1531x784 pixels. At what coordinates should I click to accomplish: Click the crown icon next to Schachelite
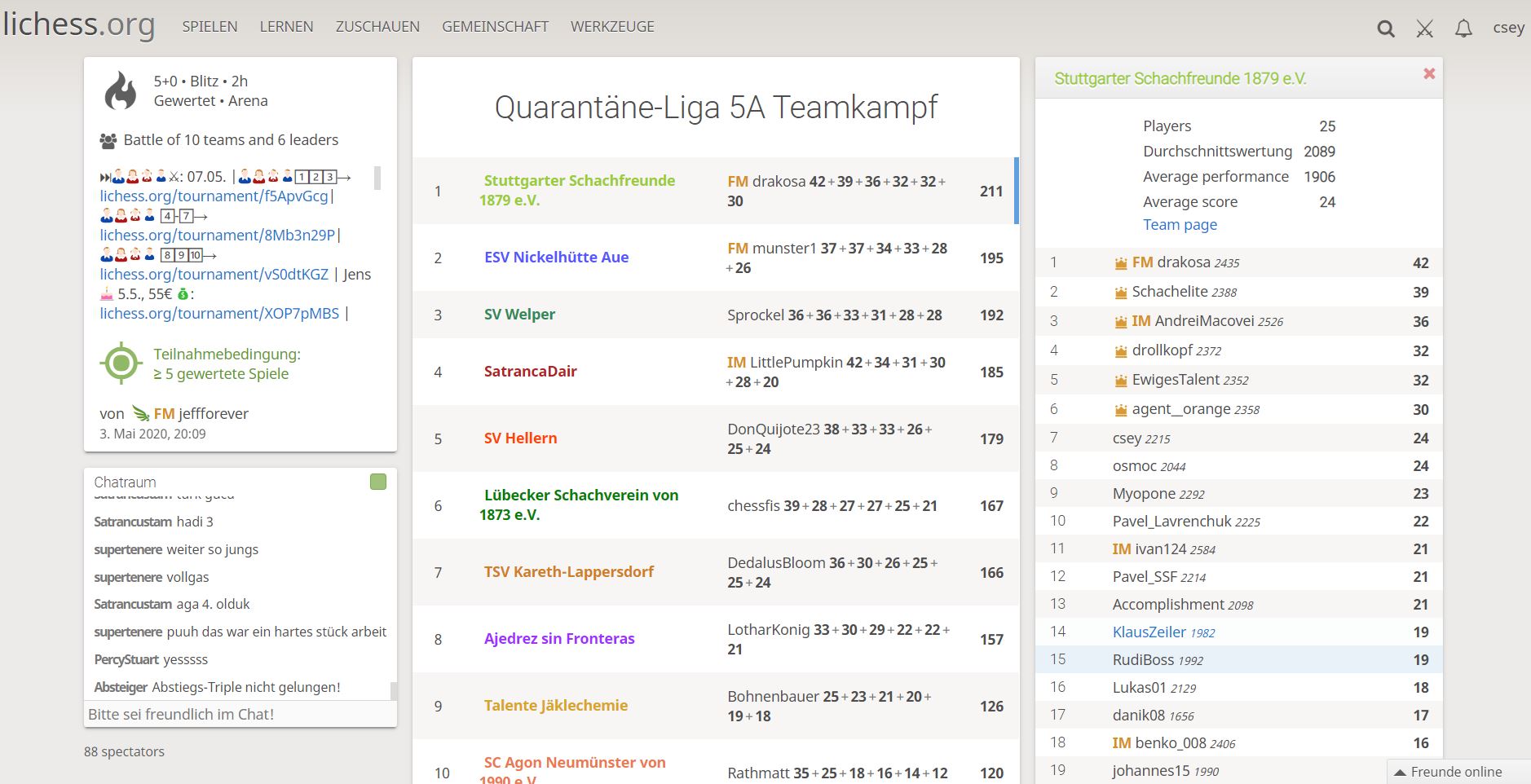point(1121,292)
